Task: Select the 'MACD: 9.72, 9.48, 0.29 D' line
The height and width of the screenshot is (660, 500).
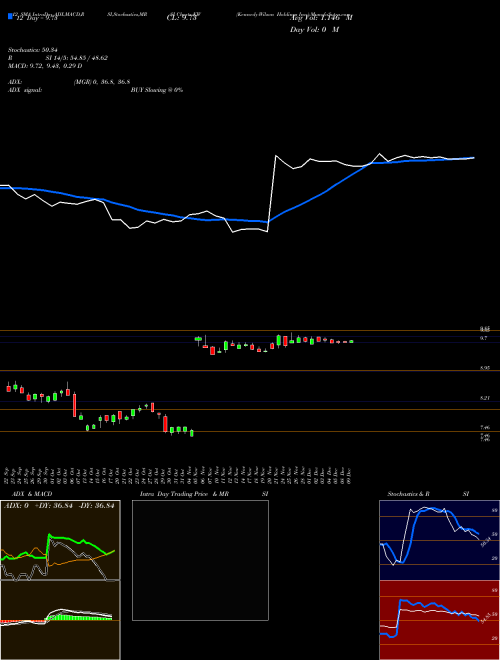Action: [x=45, y=66]
